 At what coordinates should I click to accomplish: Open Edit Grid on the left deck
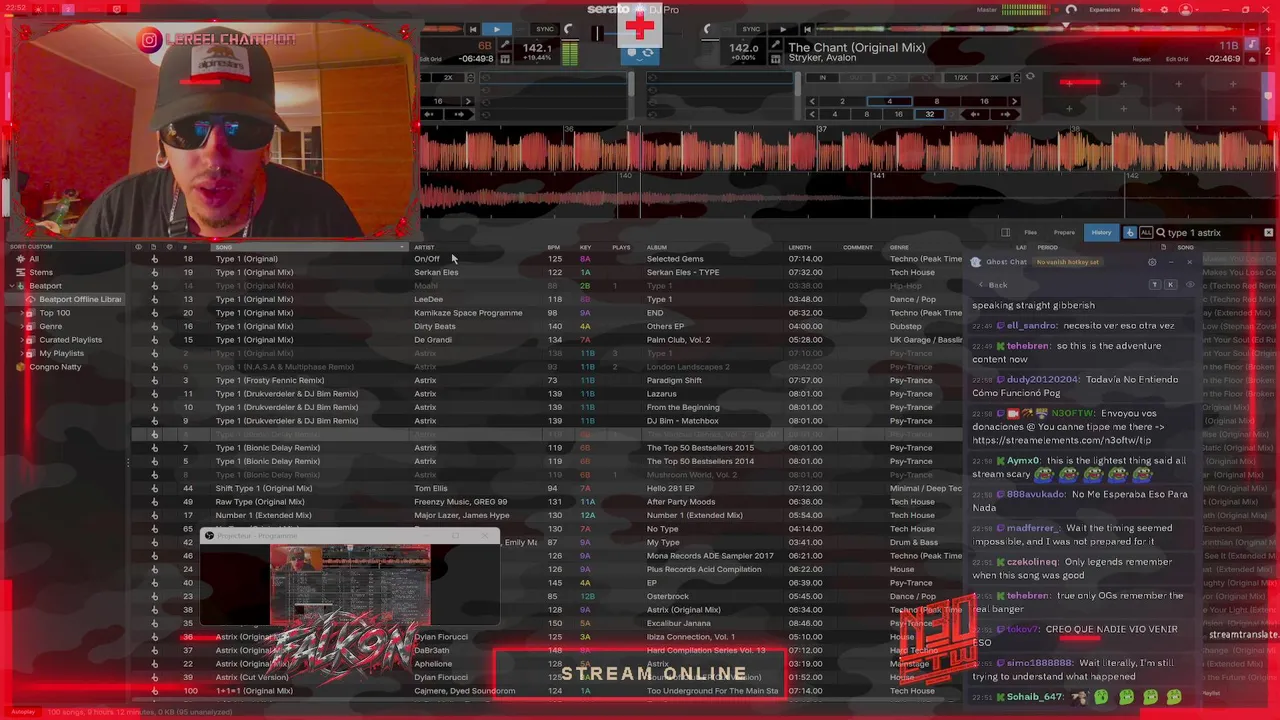430,59
